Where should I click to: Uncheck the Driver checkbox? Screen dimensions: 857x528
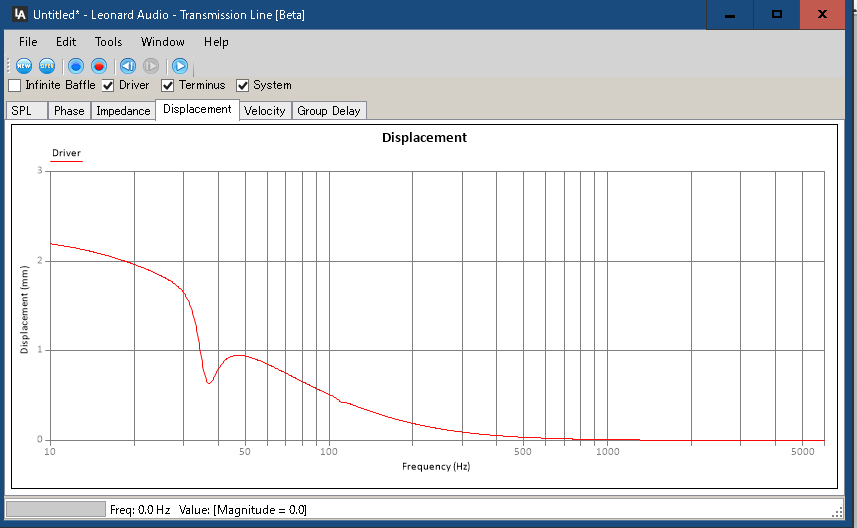tap(108, 85)
